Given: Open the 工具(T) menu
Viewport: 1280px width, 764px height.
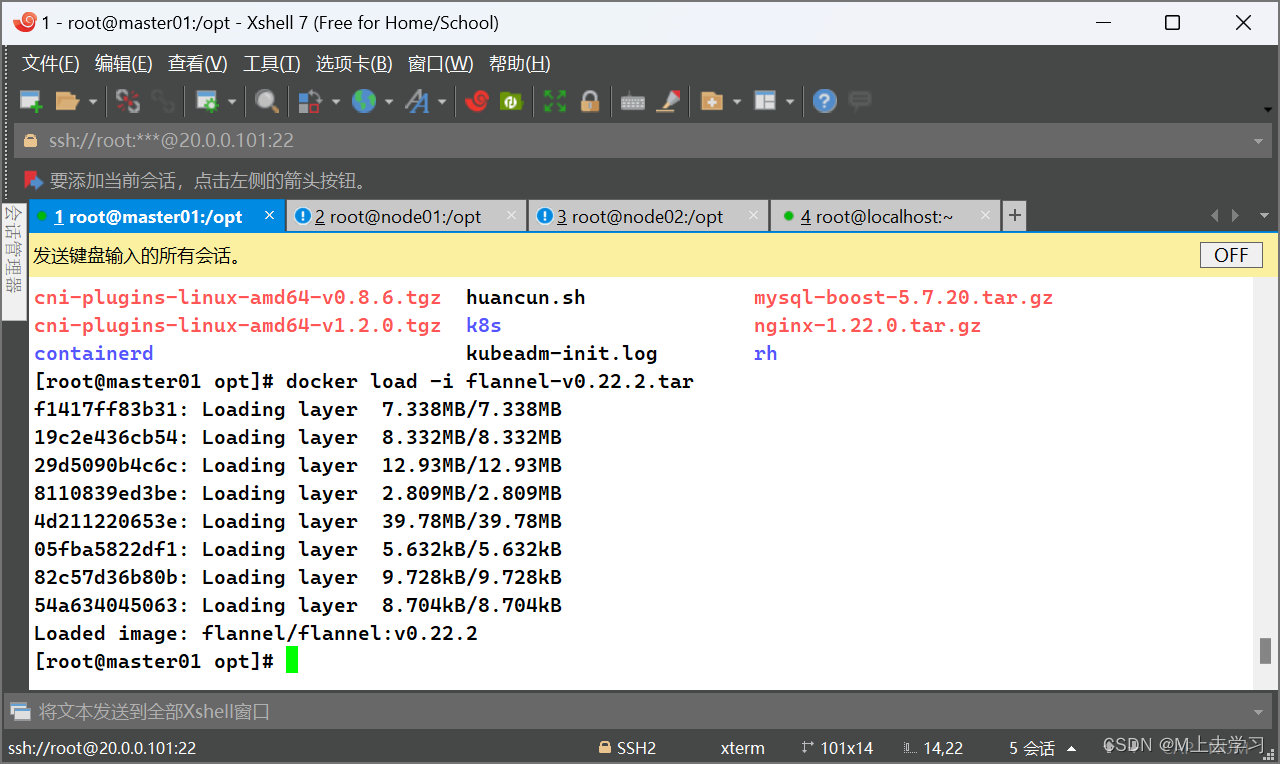Looking at the screenshot, I should (272, 64).
